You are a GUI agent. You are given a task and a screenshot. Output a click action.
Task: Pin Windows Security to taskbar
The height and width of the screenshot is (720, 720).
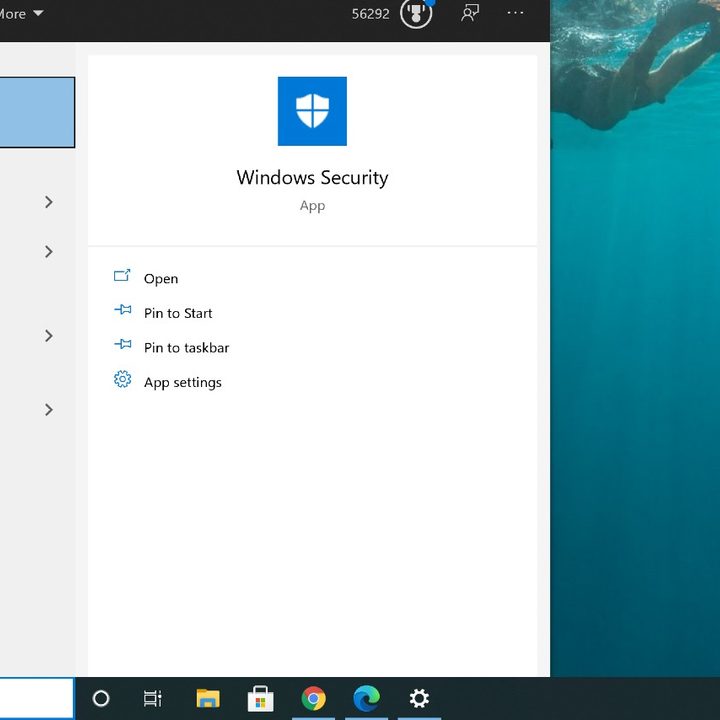pos(186,348)
